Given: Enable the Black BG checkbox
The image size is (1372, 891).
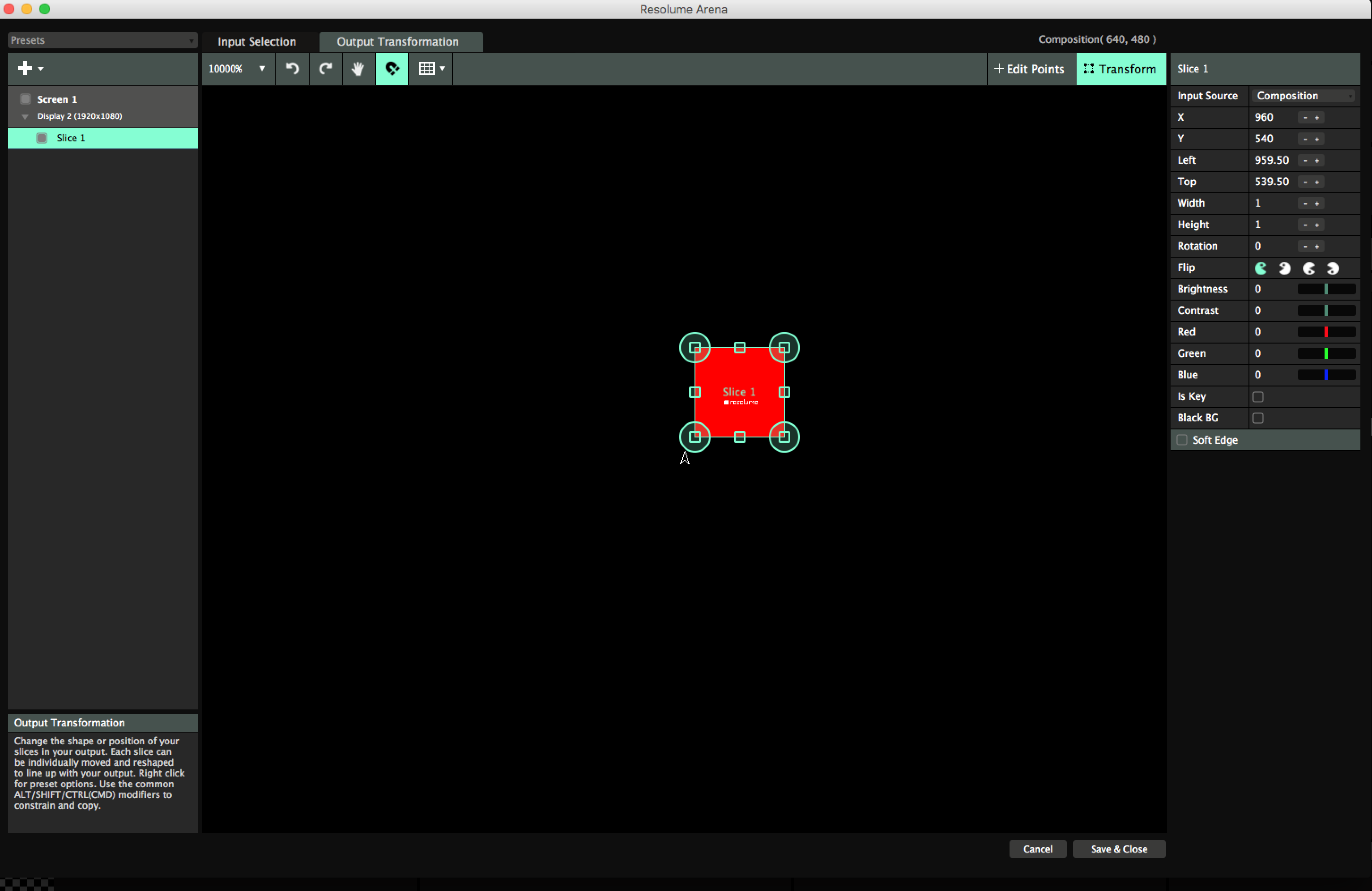Looking at the screenshot, I should point(1258,418).
